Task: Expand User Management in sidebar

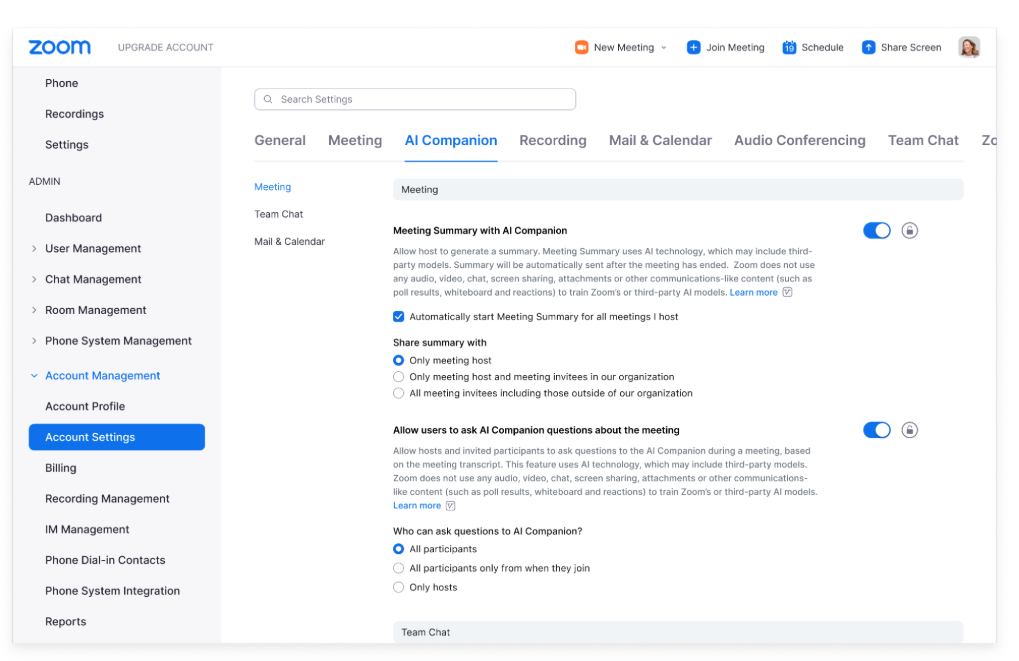Action: [x=34, y=248]
